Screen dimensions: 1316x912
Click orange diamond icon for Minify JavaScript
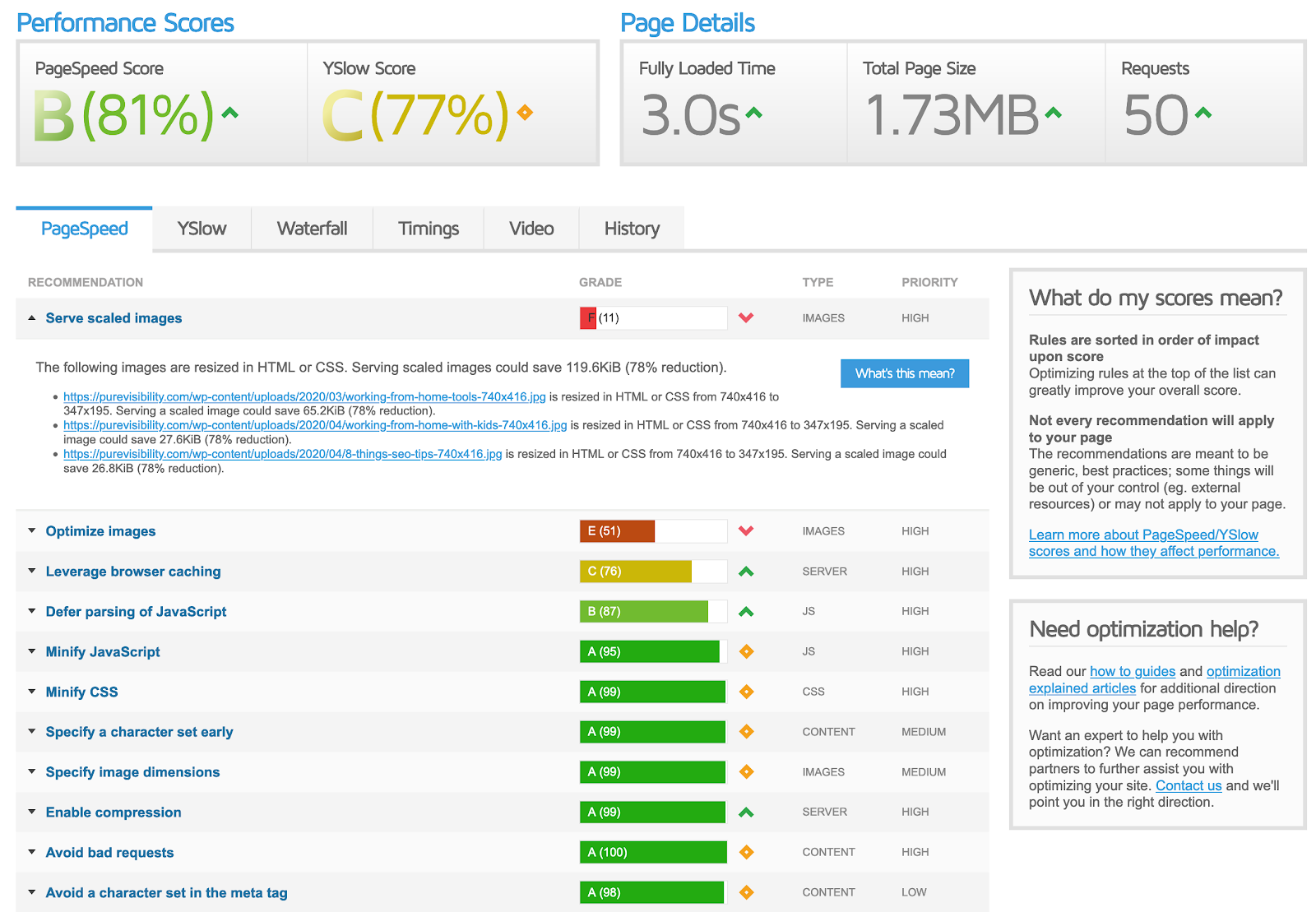pyautogui.click(x=746, y=652)
